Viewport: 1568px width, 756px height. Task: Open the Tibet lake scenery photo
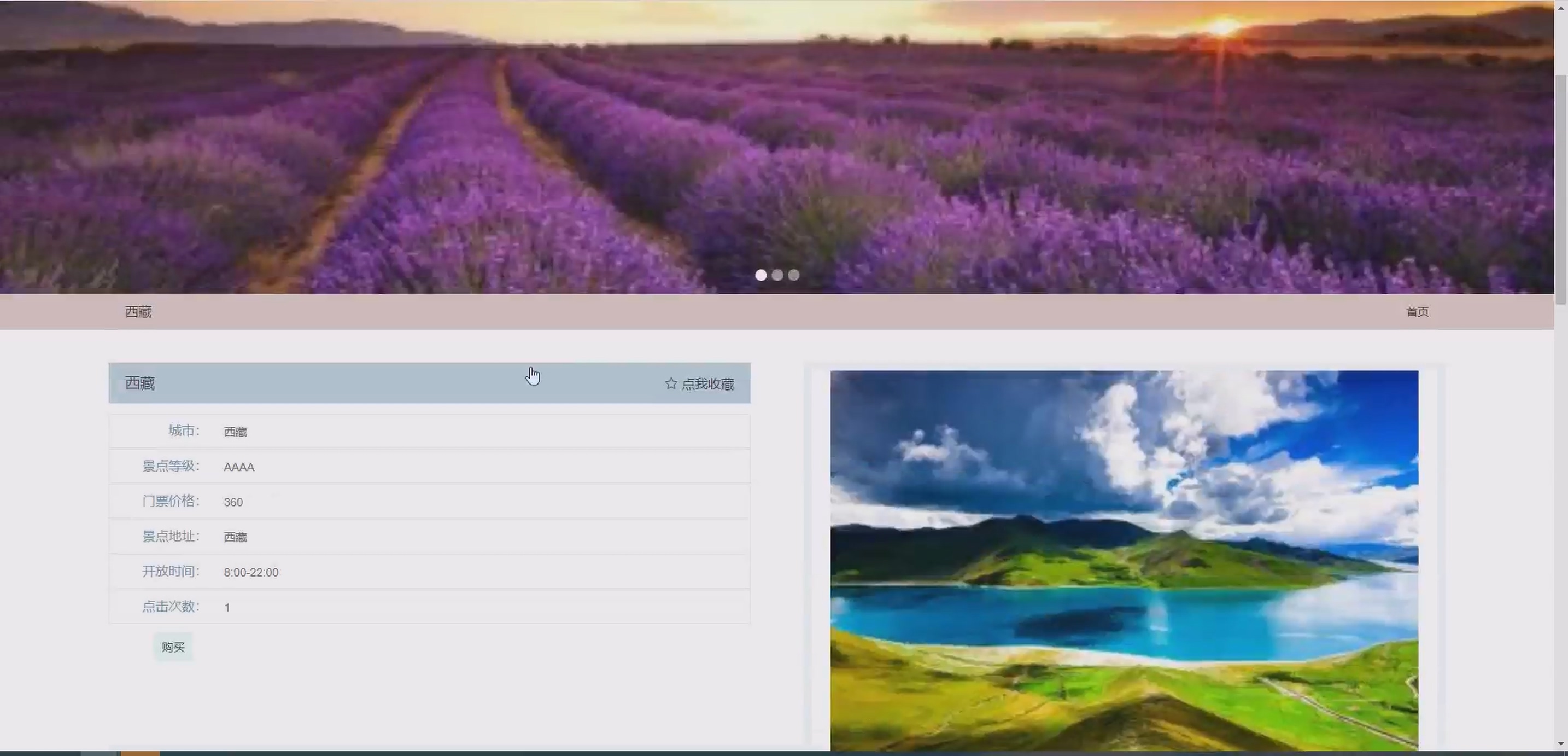pyautogui.click(x=1124, y=561)
